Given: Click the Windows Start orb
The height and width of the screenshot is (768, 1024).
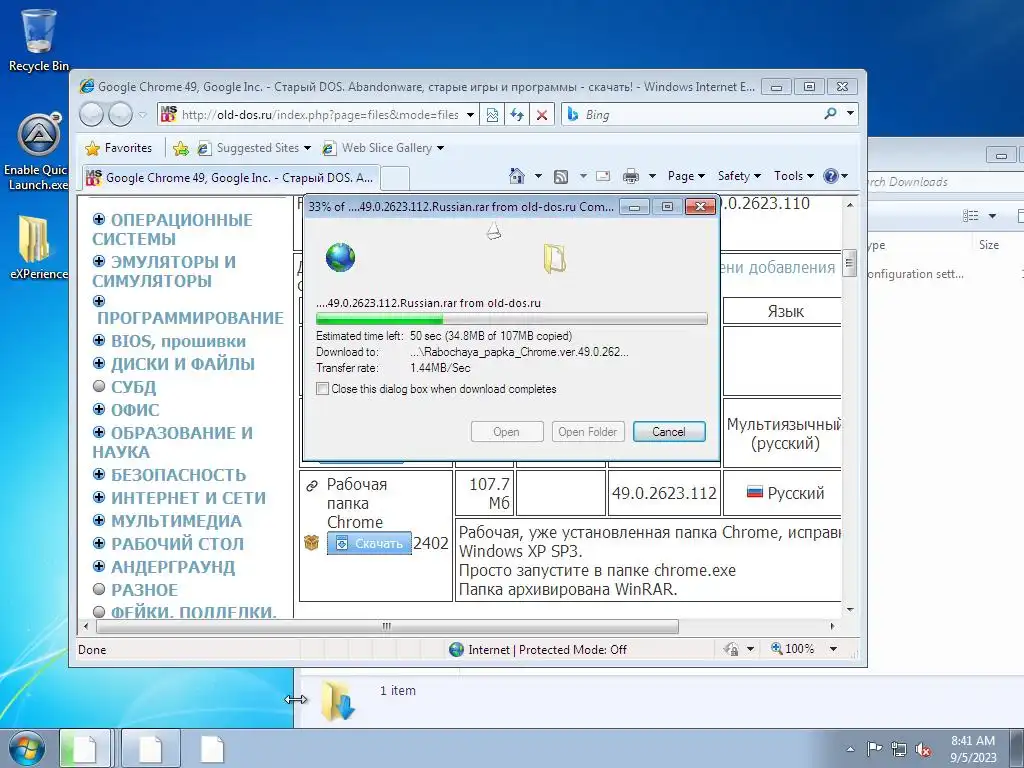Looking at the screenshot, I should tap(27, 748).
